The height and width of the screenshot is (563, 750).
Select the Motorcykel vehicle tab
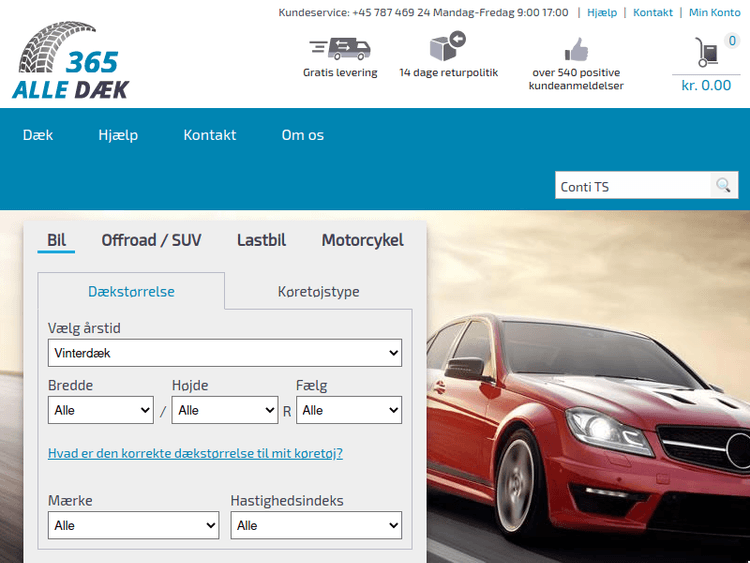pyautogui.click(x=362, y=240)
